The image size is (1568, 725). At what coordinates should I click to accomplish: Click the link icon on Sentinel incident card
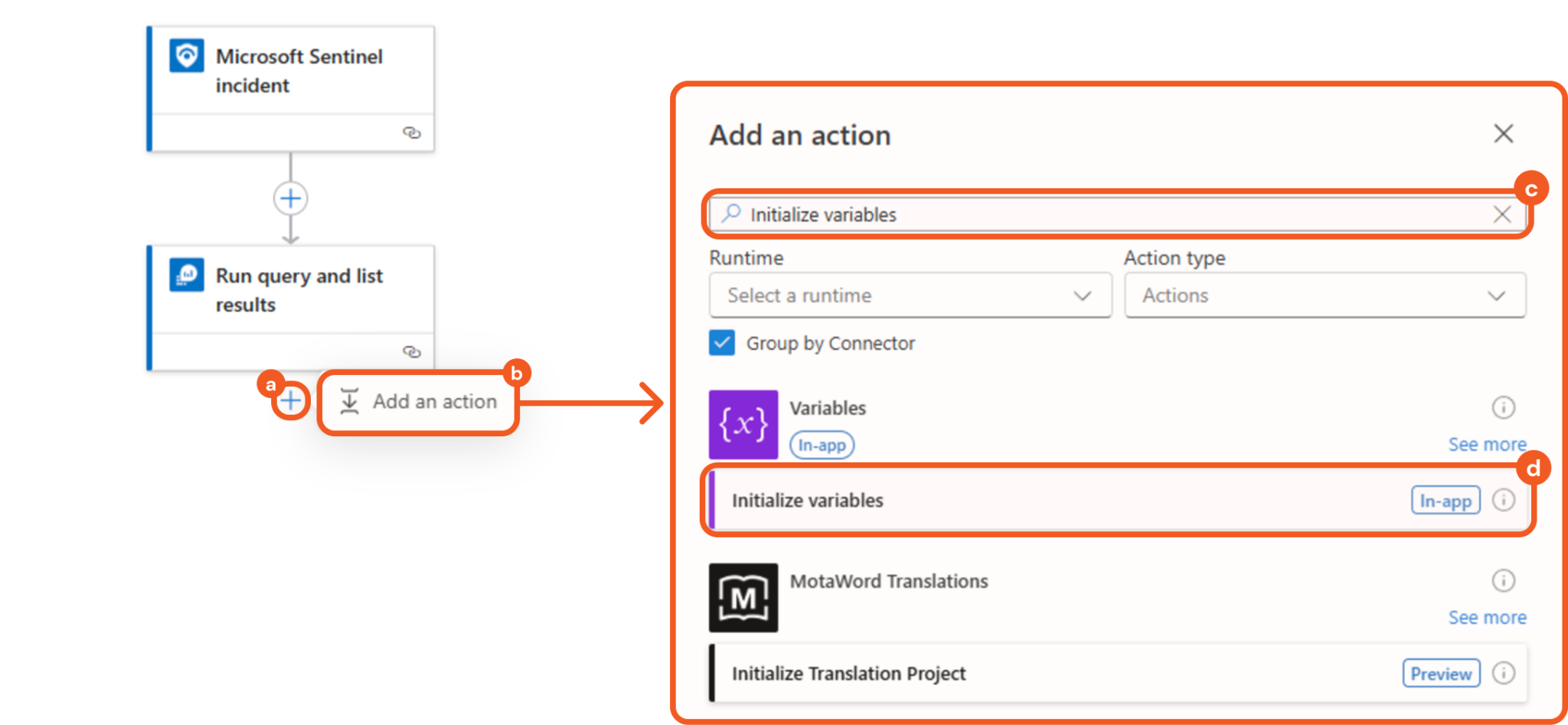pos(412,132)
